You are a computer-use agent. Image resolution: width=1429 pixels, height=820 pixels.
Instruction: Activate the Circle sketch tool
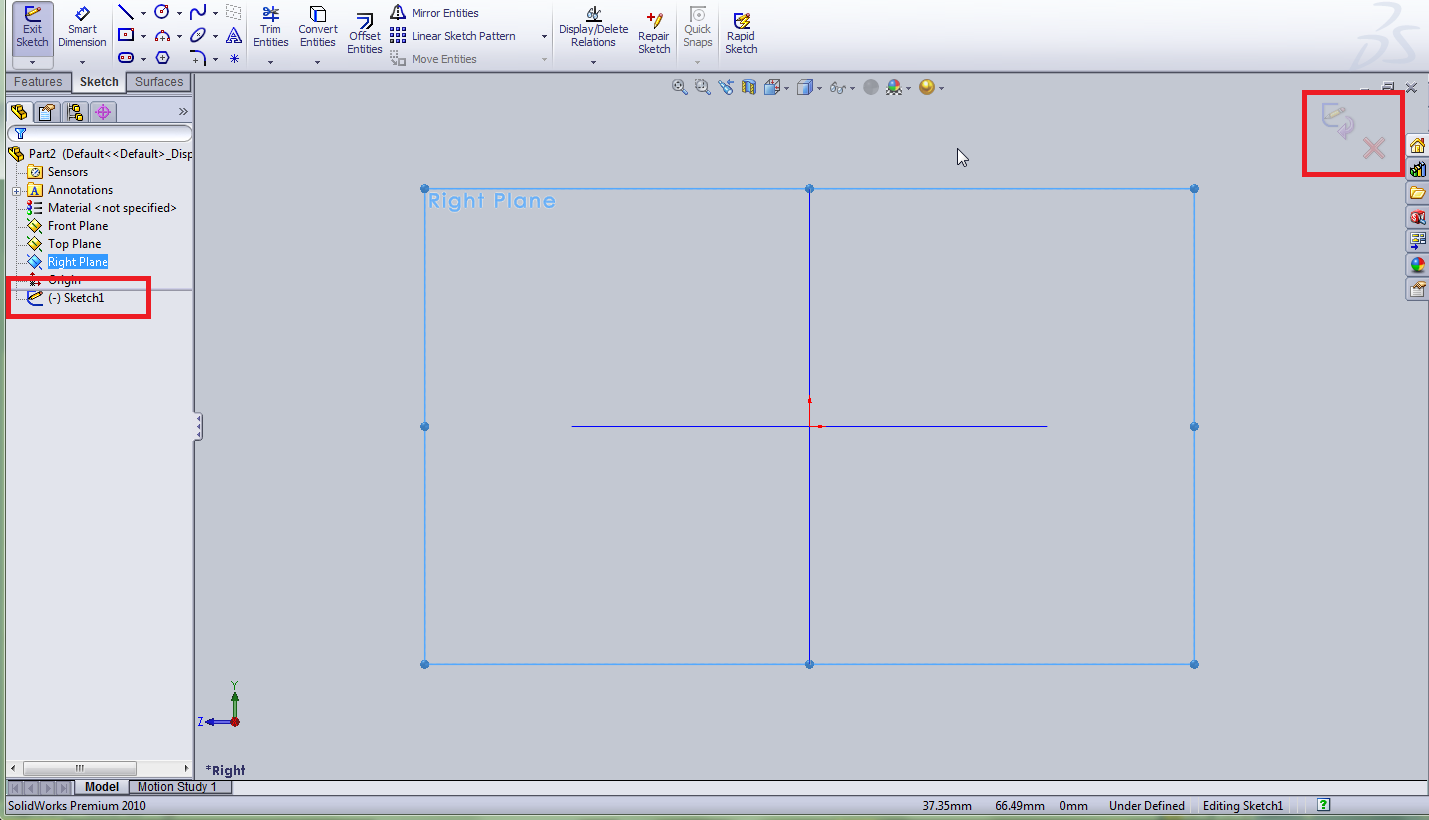161,12
